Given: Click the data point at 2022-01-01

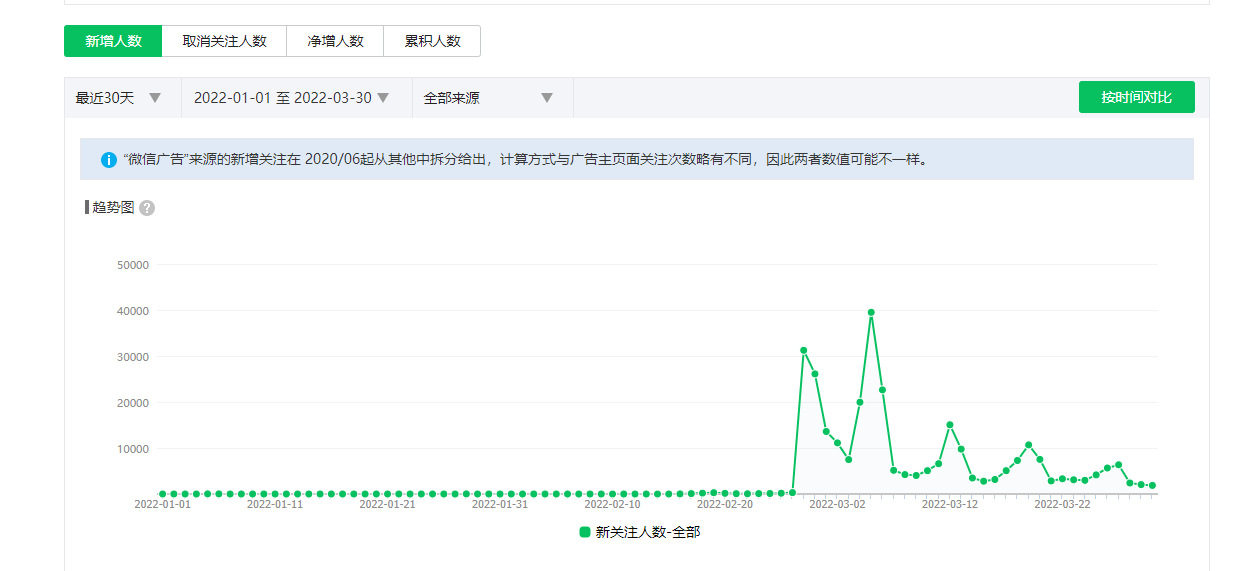Looking at the screenshot, I should click(162, 494).
